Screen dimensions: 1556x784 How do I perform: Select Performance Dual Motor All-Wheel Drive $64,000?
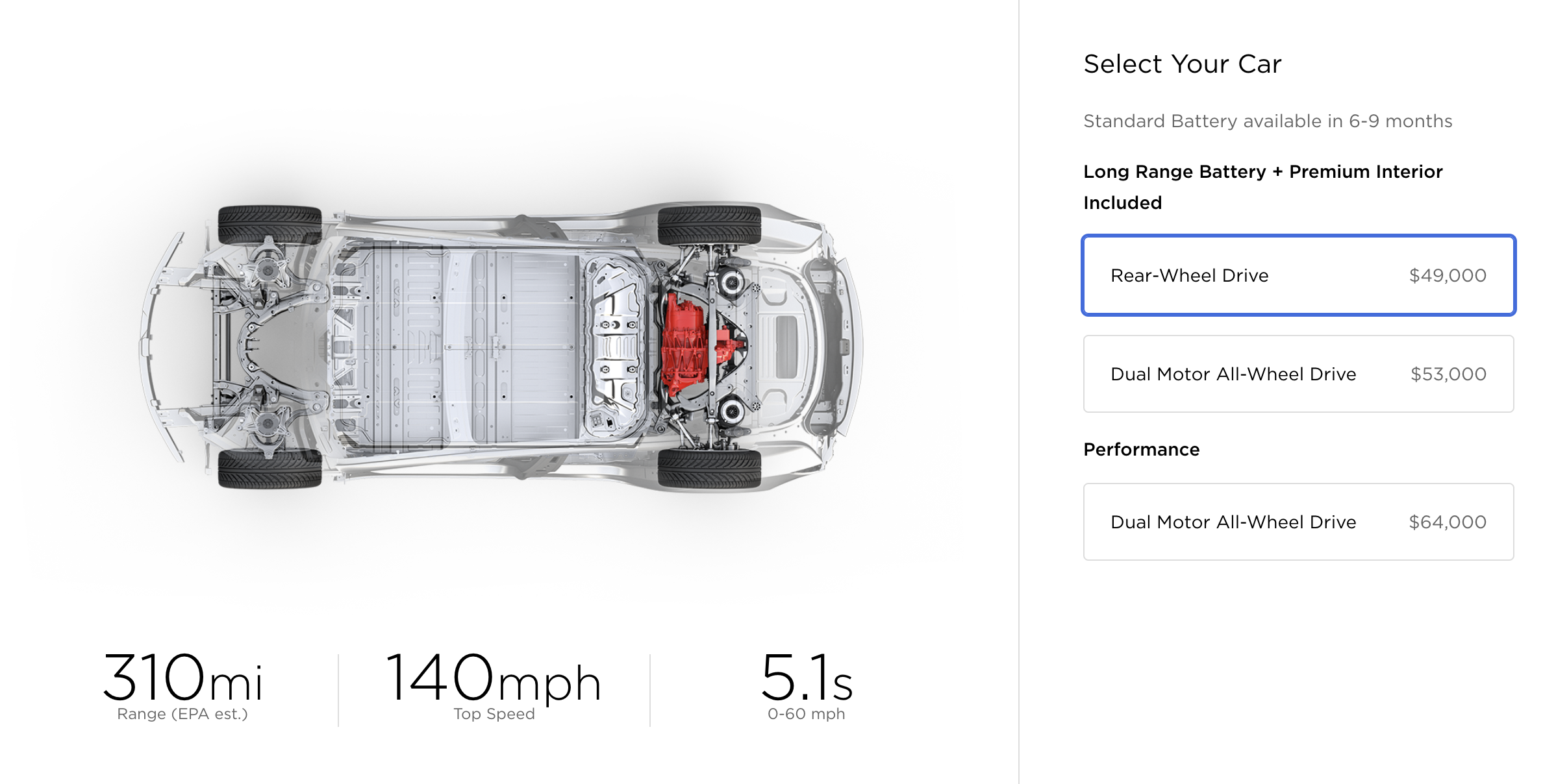click(x=1299, y=522)
